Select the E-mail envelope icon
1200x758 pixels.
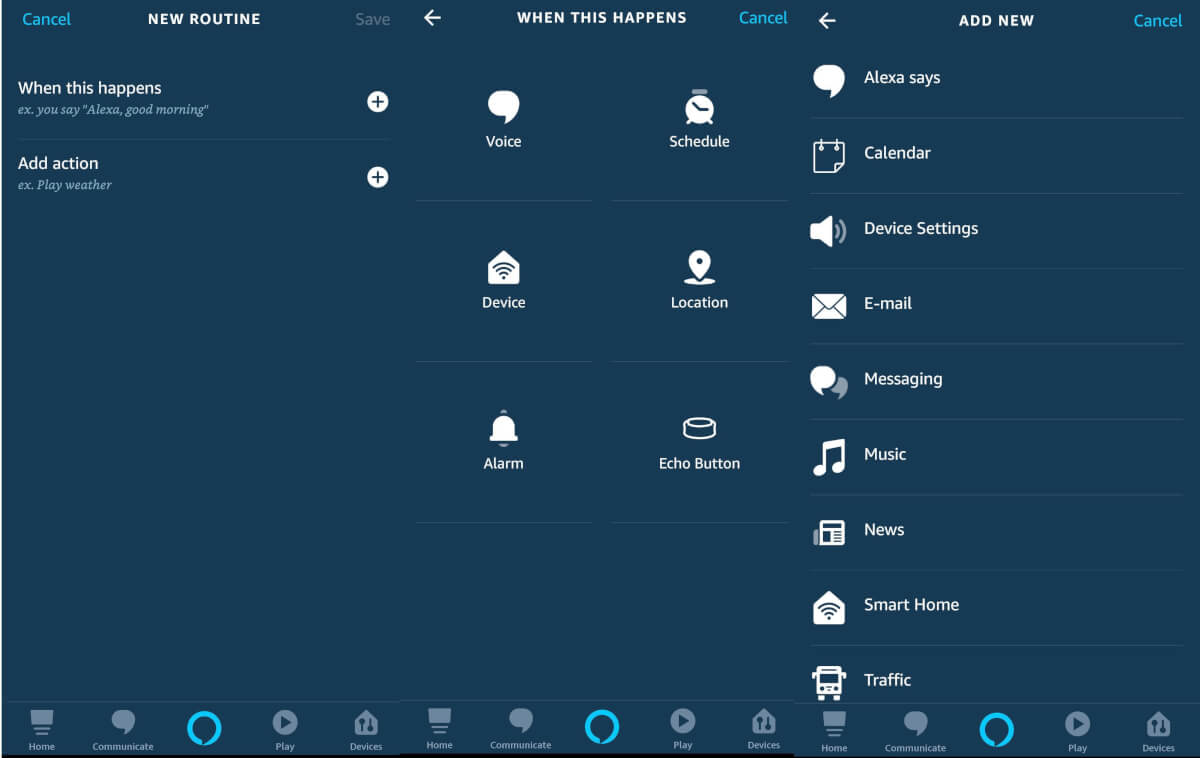click(x=829, y=306)
